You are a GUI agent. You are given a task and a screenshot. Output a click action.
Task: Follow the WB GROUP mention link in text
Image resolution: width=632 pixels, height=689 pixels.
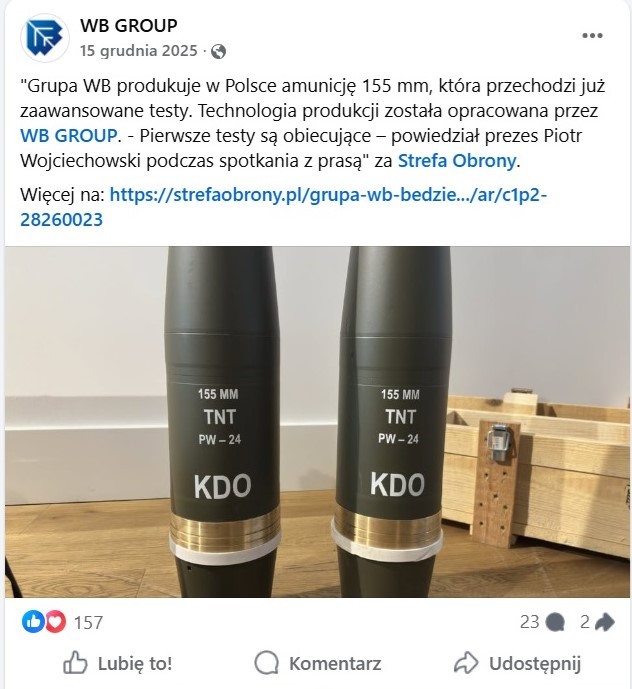click(x=69, y=136)
